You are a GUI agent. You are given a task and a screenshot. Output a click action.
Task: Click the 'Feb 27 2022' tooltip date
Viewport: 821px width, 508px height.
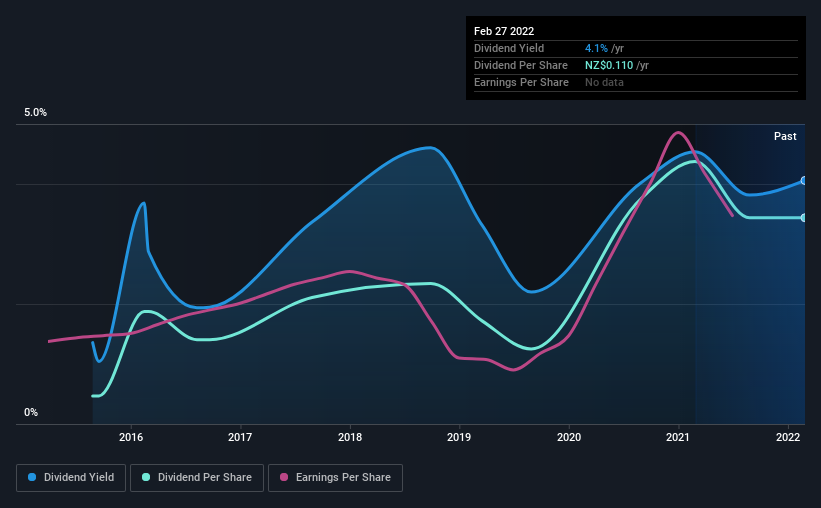(x=504, y=31)
